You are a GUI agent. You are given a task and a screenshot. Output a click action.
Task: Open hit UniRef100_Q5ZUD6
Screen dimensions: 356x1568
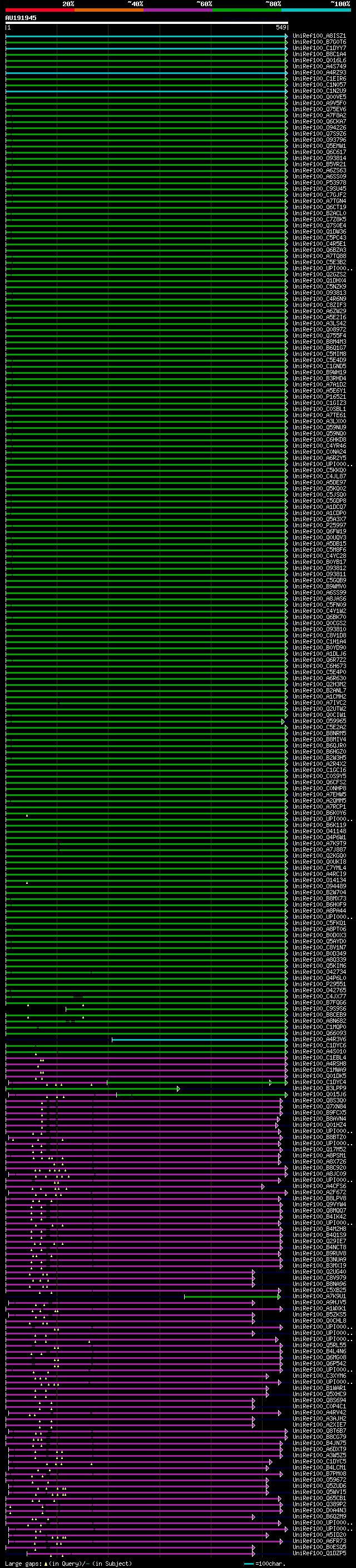pos(319,1485)
